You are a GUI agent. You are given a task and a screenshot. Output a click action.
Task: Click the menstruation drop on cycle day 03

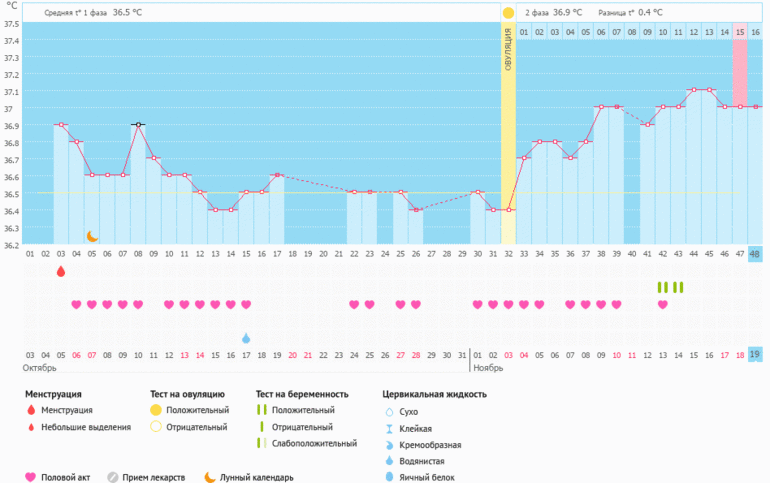(x=61, y=272)
